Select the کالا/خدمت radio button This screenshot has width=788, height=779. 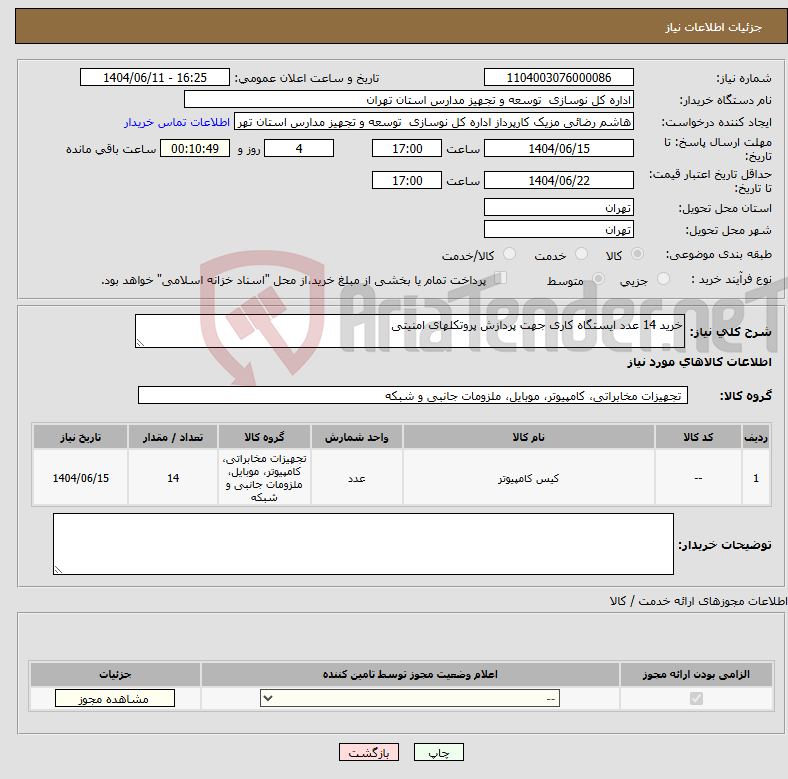click(510, 254)
